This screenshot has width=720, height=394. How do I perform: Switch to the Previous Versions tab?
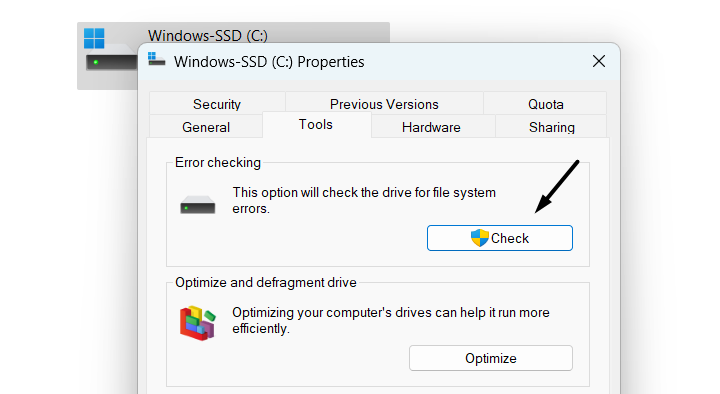pos(384,104)
